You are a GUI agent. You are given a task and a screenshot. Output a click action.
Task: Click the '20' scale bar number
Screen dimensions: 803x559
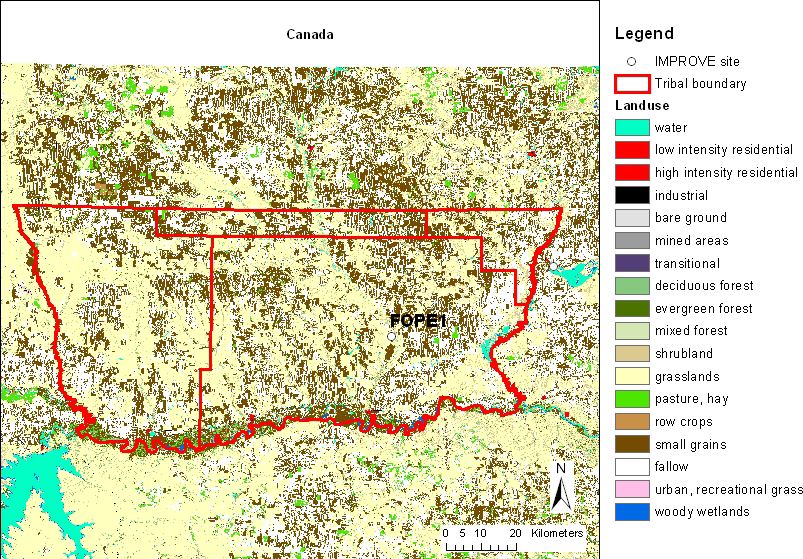point(515,533)
